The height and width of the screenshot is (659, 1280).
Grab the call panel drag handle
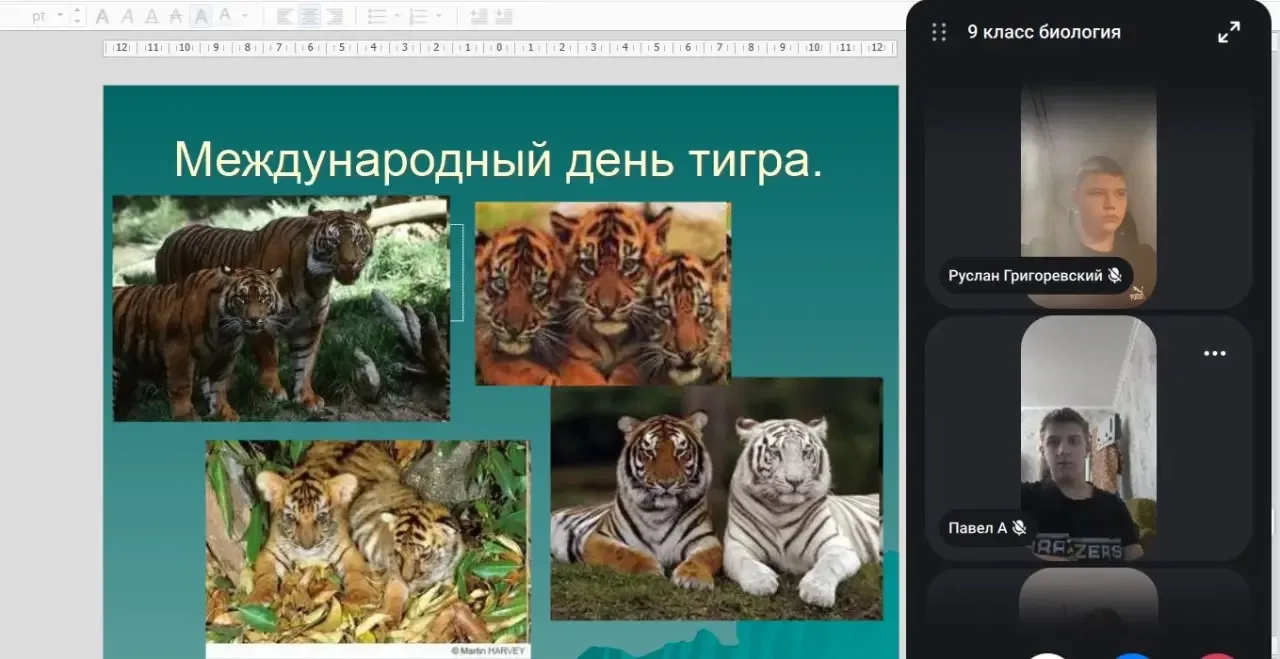(x=939, y=32)
